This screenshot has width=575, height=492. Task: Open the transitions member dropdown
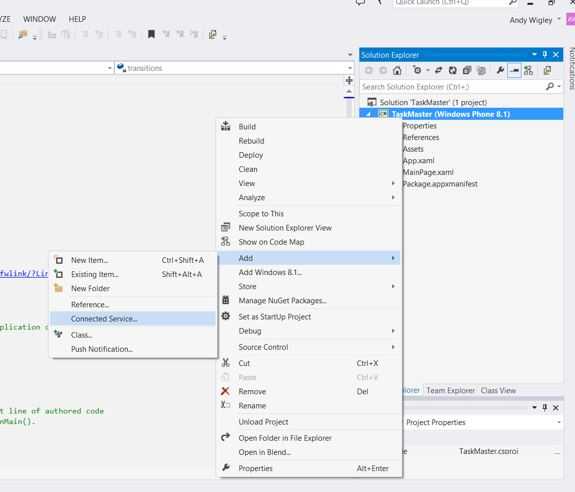(350, 68)
